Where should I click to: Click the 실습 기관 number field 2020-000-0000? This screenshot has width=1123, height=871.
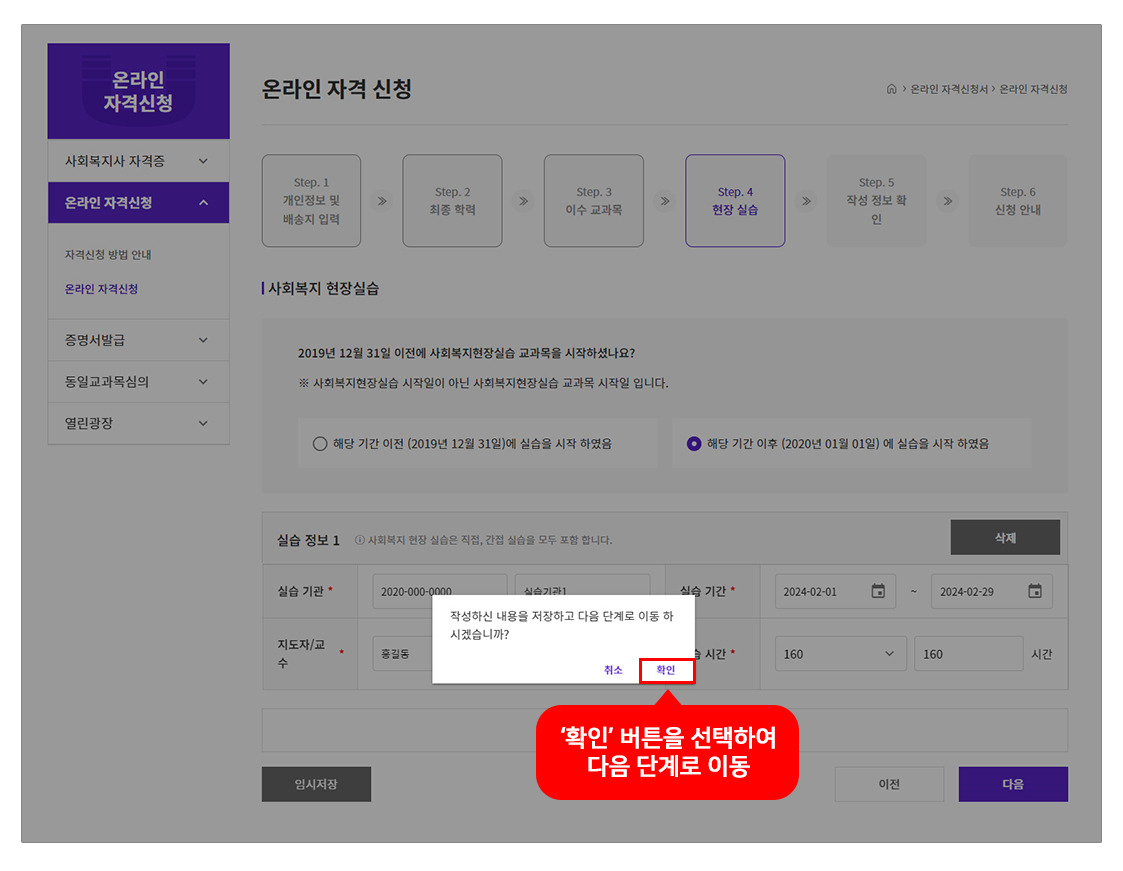(439, 591)
